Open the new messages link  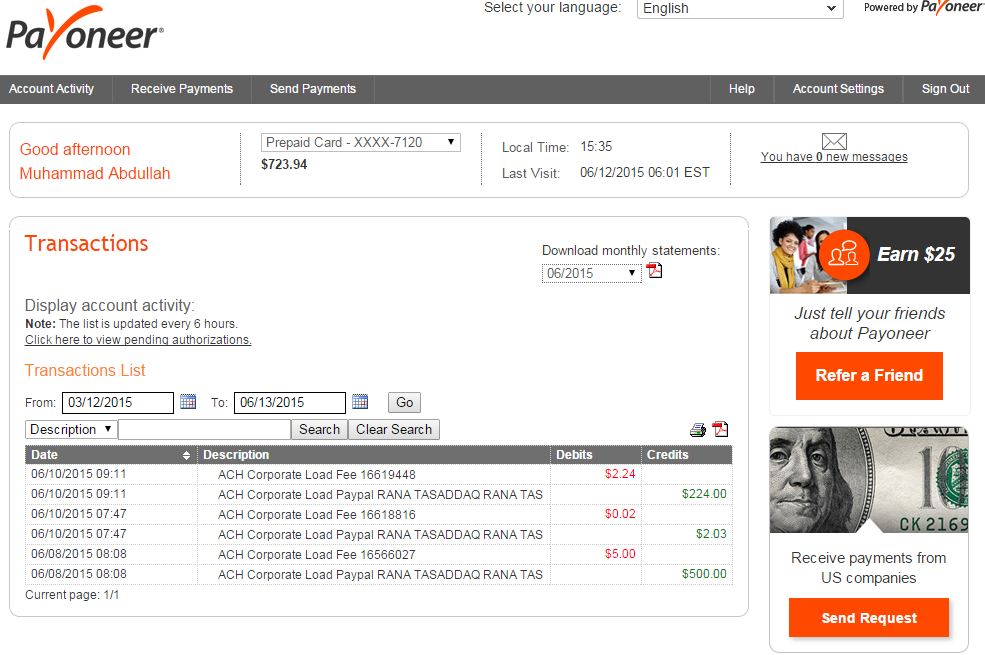coord(834,157)
